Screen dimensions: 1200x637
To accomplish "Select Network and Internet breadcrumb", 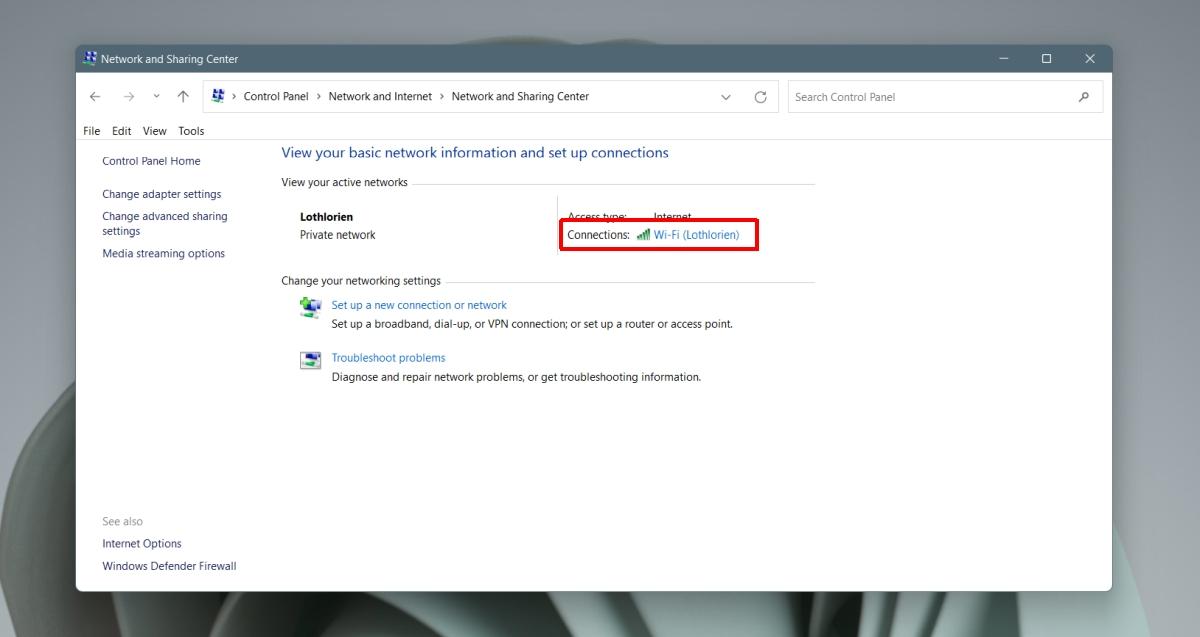I will (x=380, y=97).
